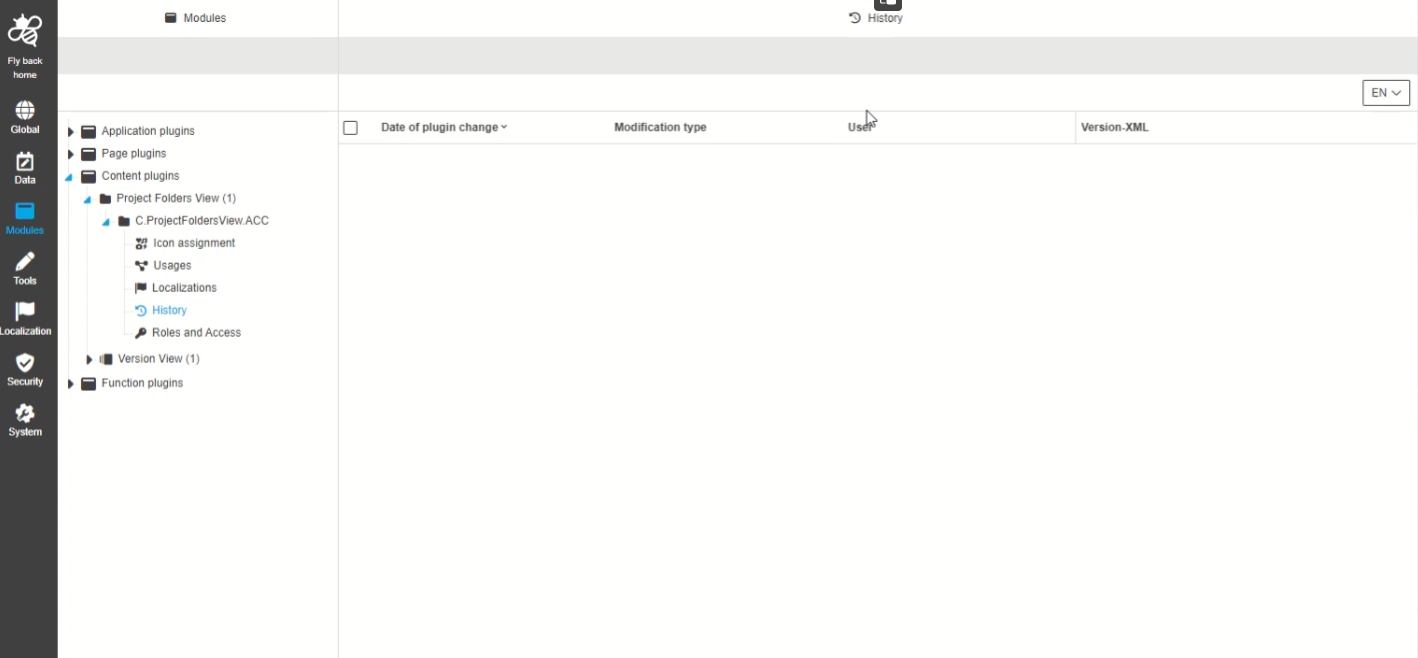Click the User column header
This screenshot has height=658, width=1418.
[860, 127]
